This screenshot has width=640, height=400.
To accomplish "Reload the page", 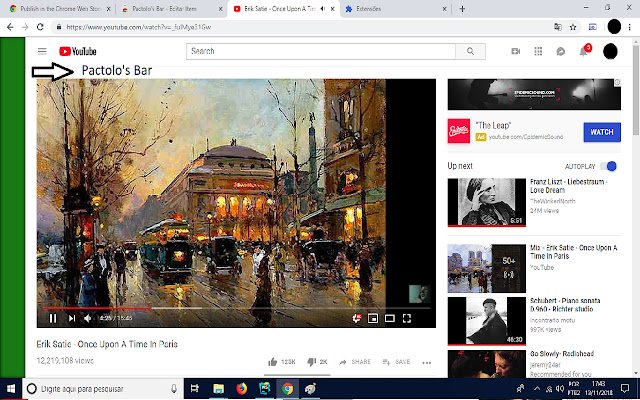I will point(40,27).
